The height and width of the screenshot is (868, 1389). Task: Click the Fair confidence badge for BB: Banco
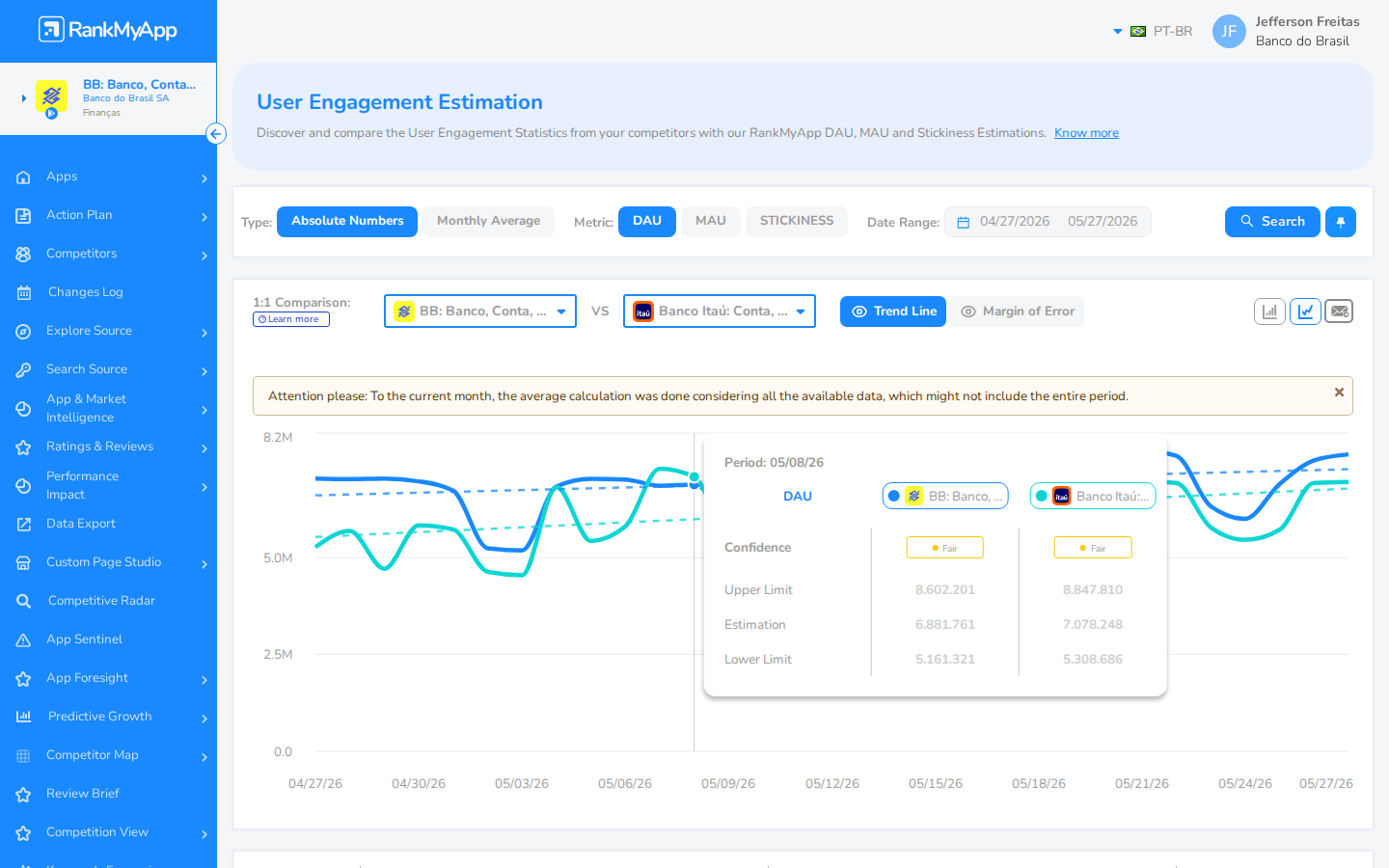[x=945, y=548]
